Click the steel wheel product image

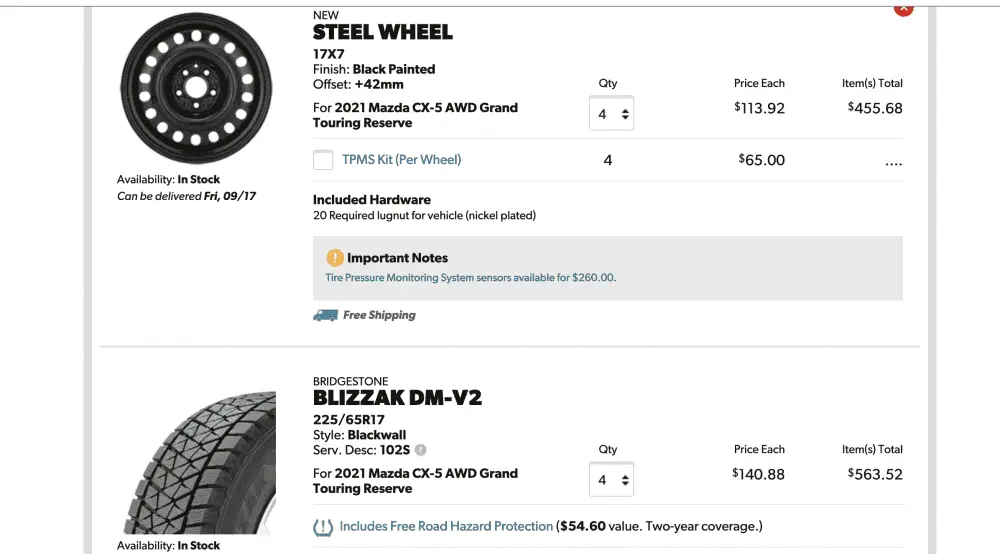pyautogui.click(x=196, y=88)
